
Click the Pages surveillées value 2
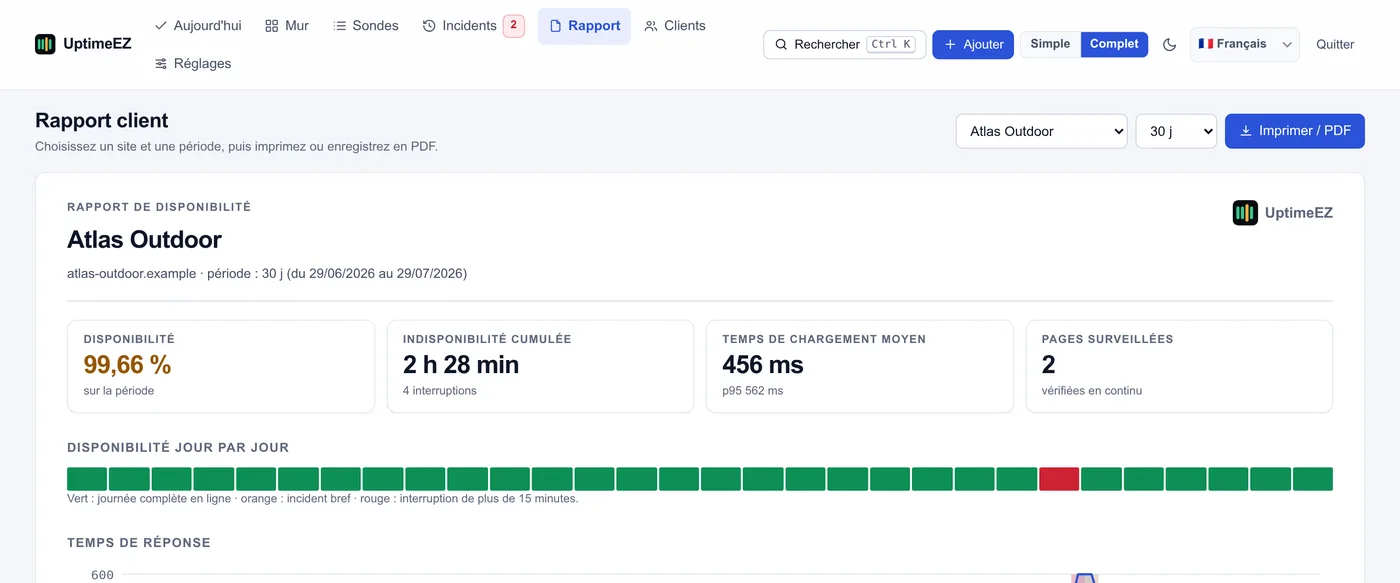click(1049, 365)
